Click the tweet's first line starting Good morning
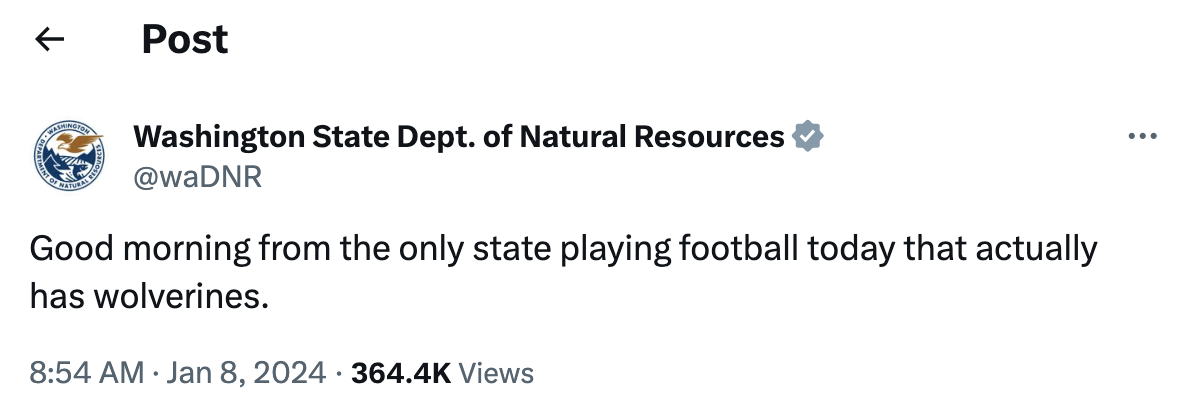This screenshot has width=1188, height=420. point(564,249)
